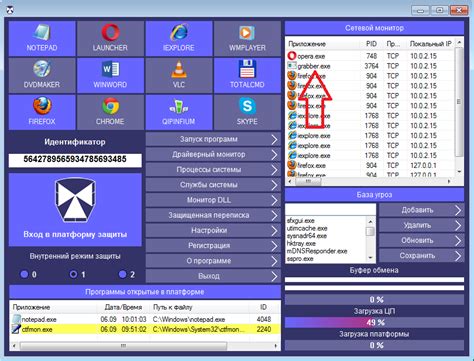Click the Выход button
The image size is (474, 361).
(x=213, y=276)
